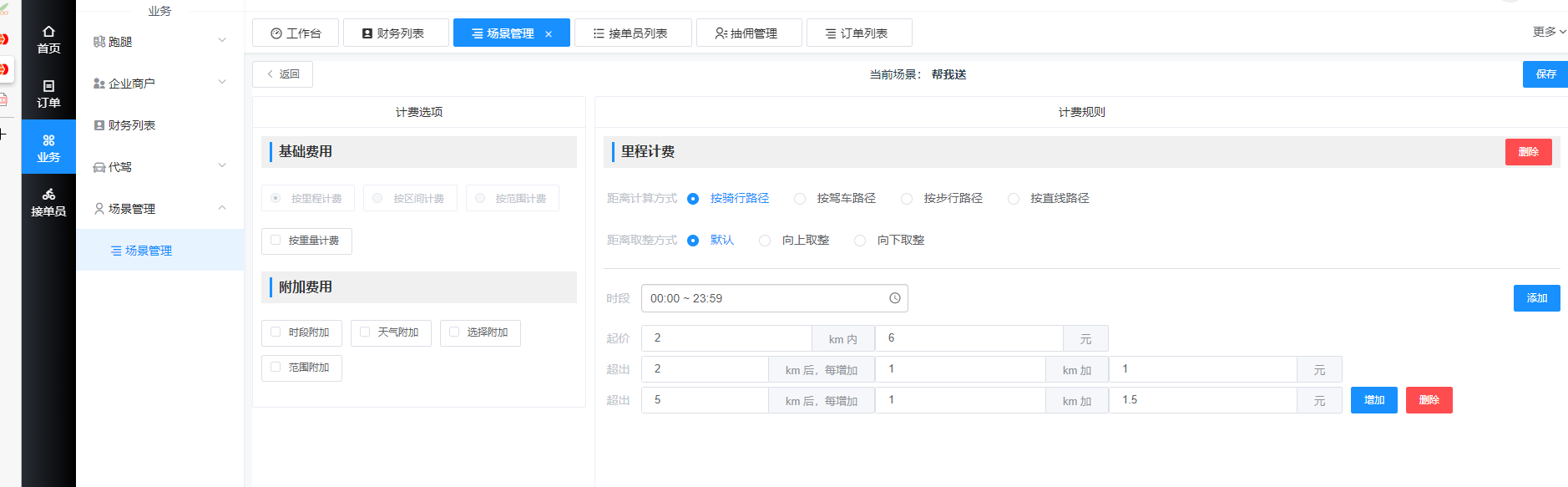
Task: Click the clock icon in time range field
Action: pyautogui.click(x=894, y=298)
